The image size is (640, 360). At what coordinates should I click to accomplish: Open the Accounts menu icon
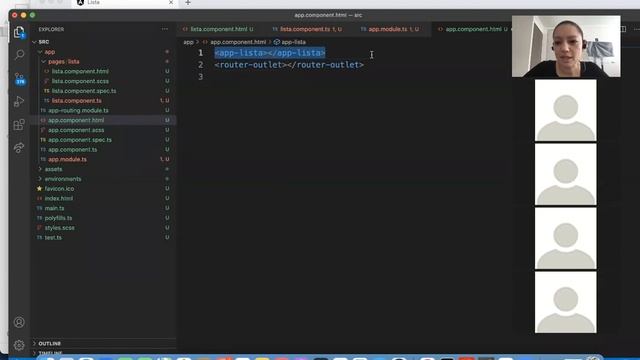coord(19,322)
